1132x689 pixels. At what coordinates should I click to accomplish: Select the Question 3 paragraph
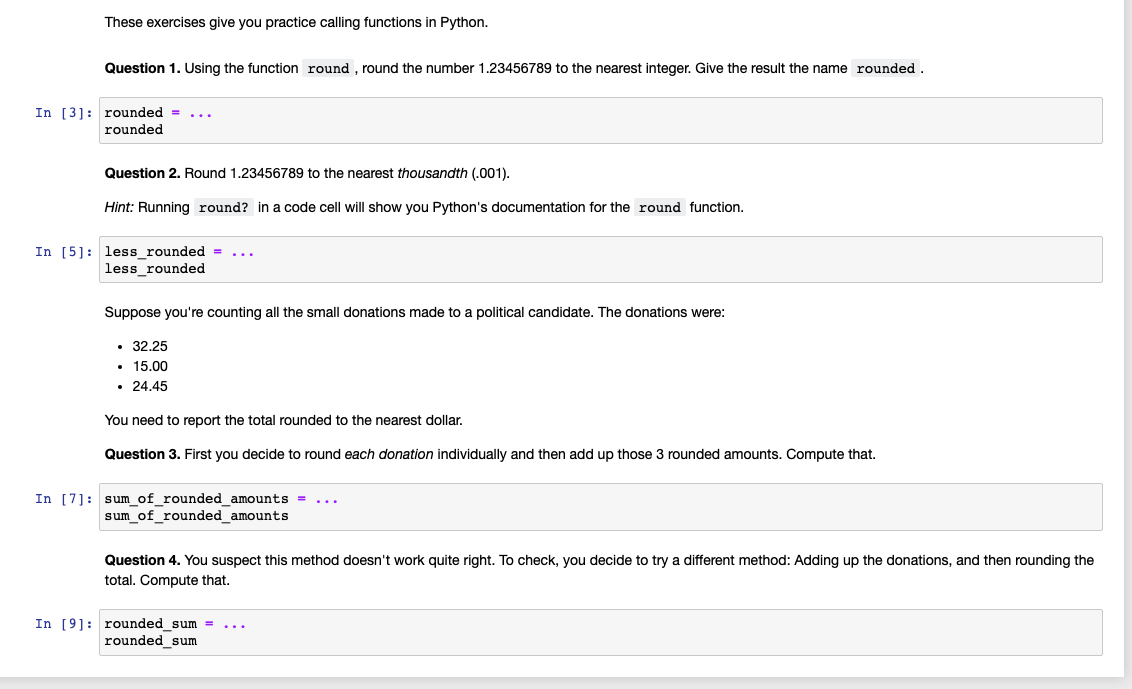(490, 454)
